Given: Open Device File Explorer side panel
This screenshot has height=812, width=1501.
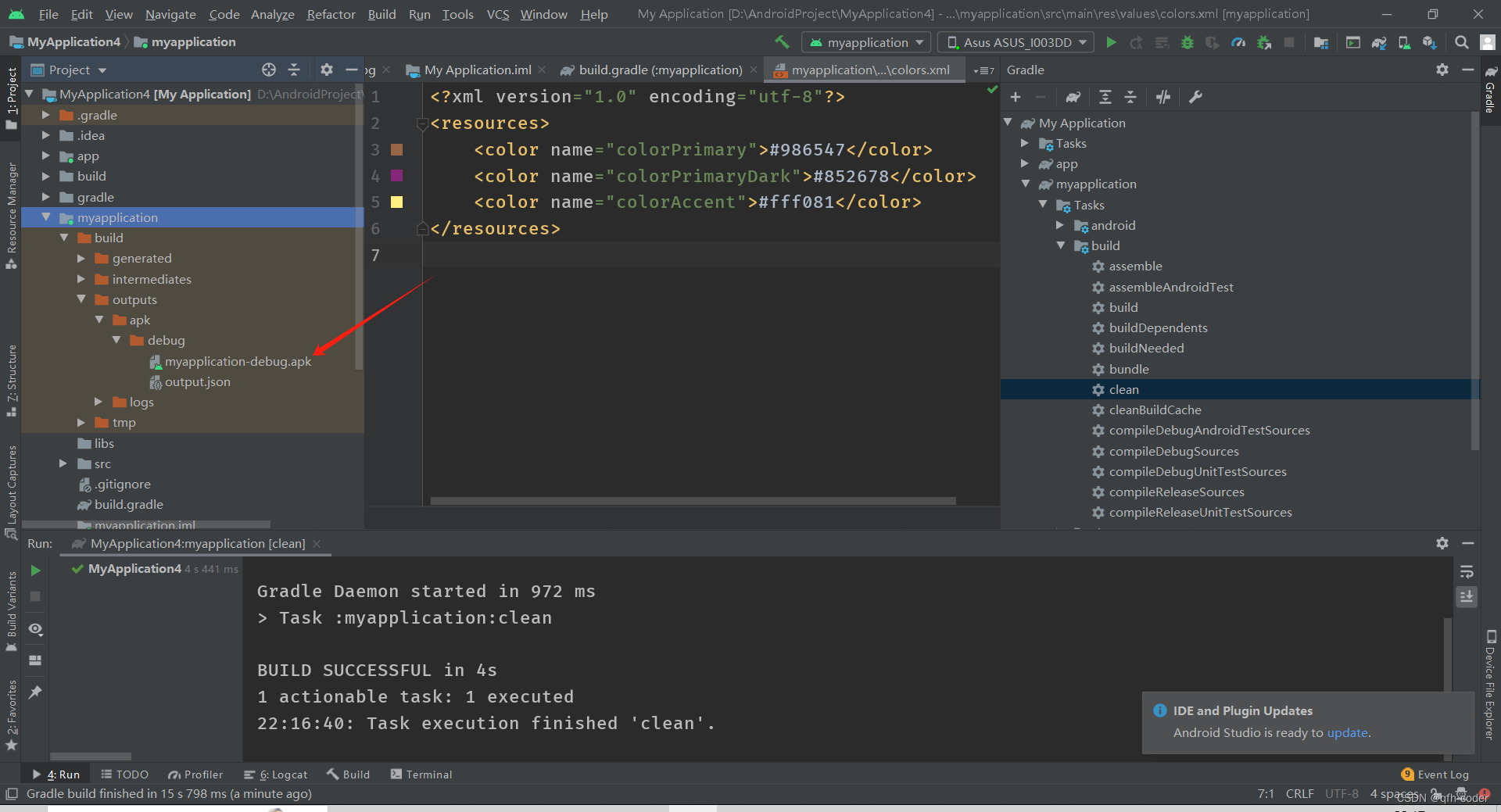Looking at the screenshot, I should [1490, 685].
